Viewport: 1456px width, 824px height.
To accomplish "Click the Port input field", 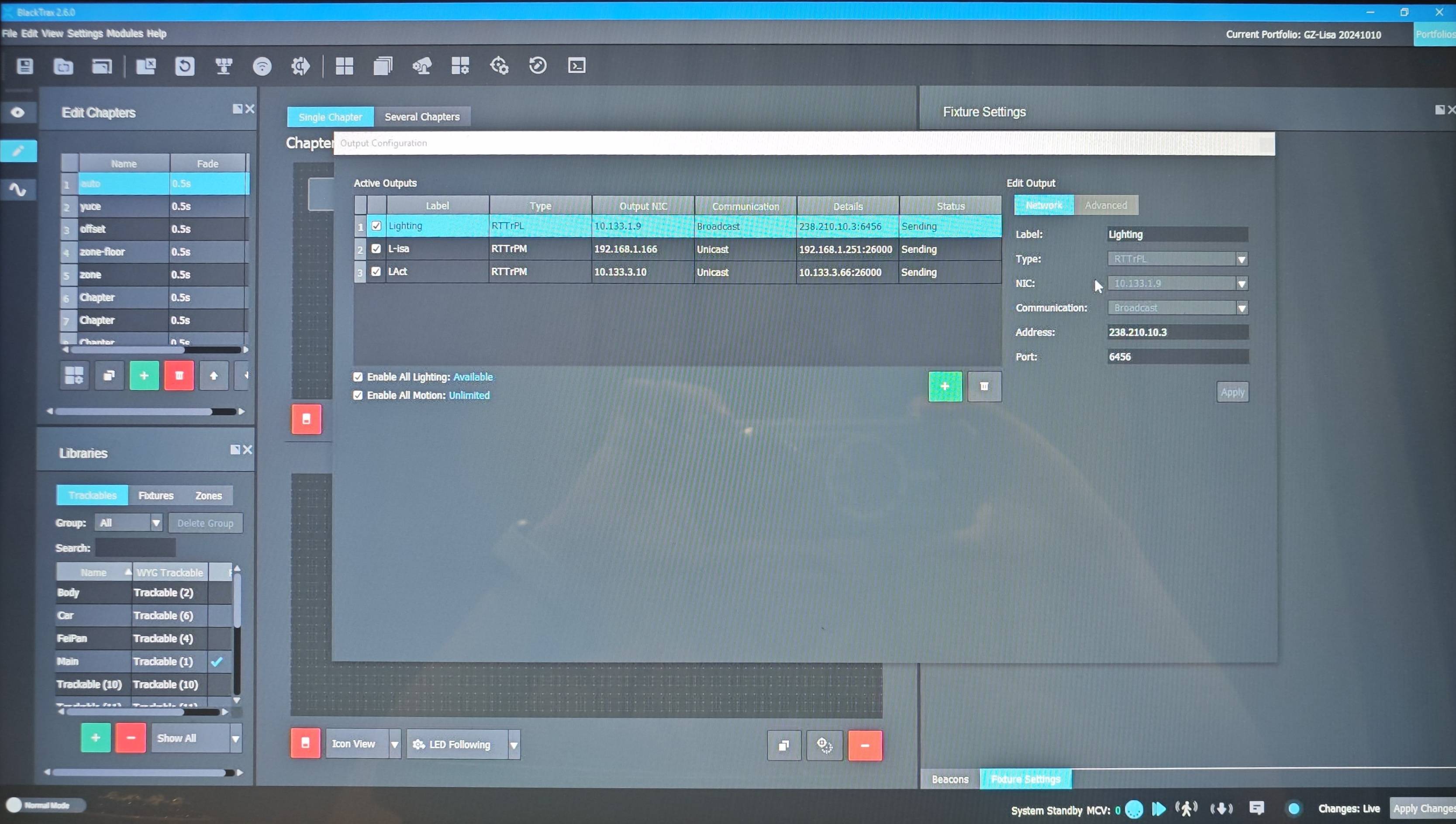I will coord(1177,357).
